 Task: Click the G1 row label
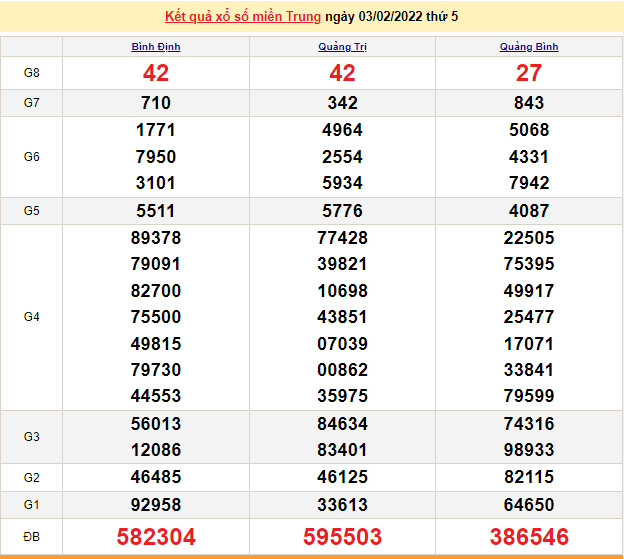[x=31, y=505]
